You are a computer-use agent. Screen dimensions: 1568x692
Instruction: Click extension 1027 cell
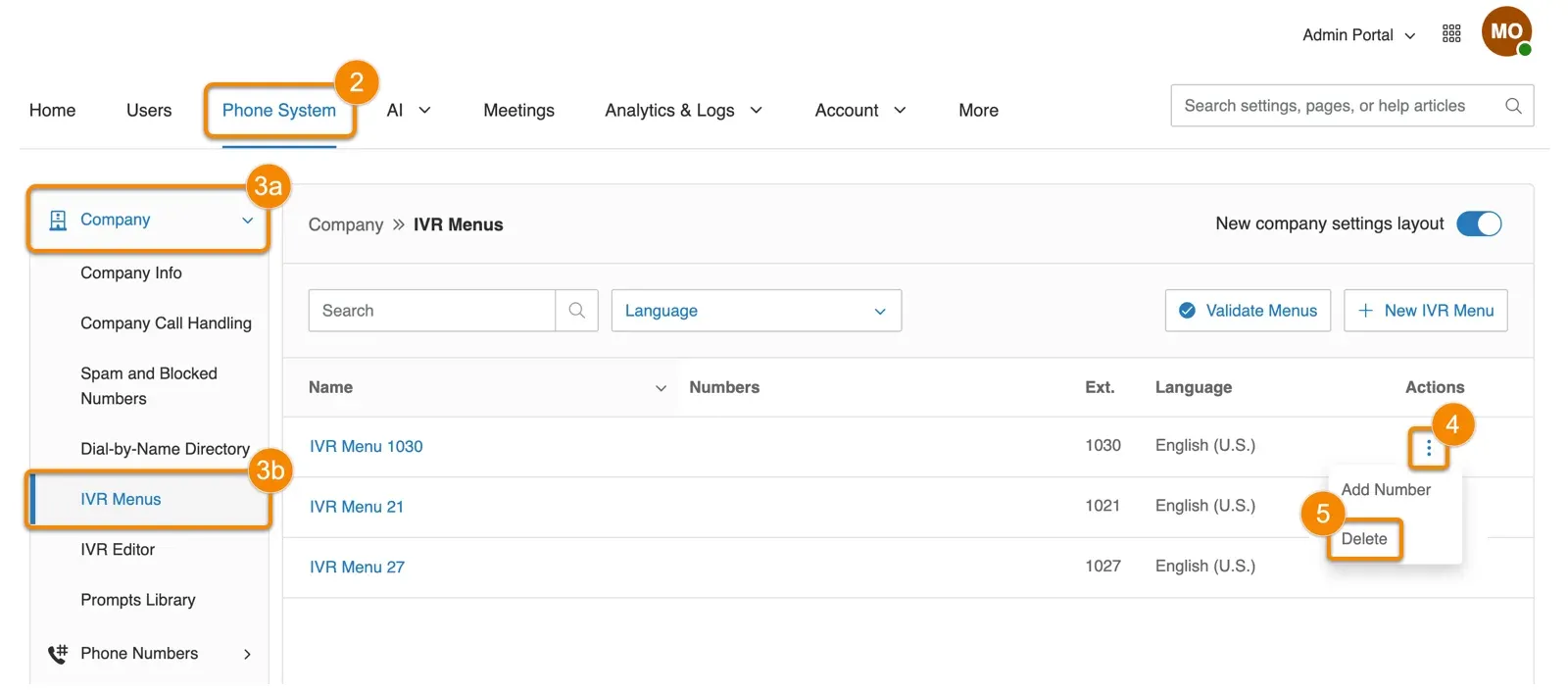(1102, 566)
